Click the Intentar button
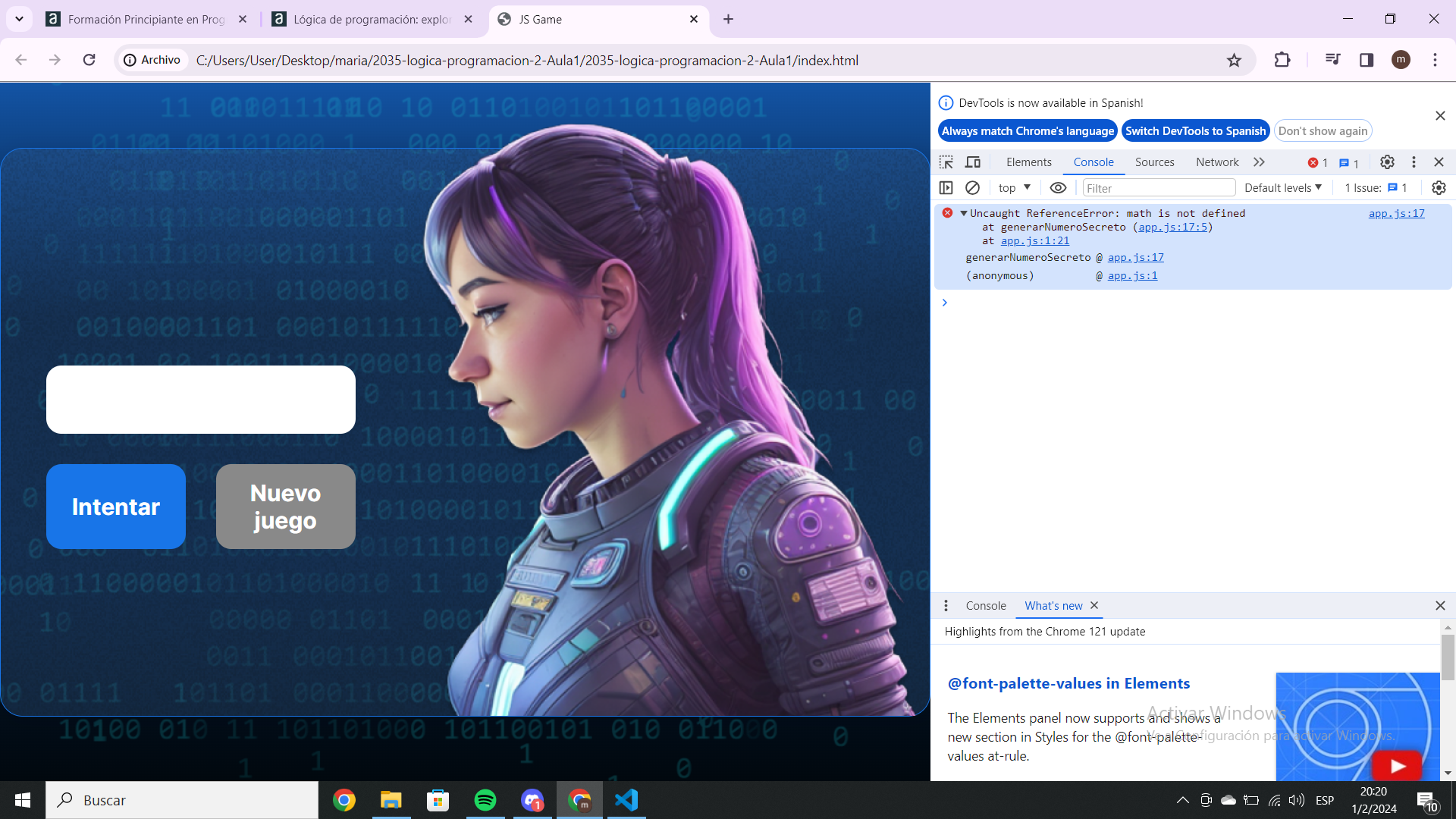 (116, 506)
